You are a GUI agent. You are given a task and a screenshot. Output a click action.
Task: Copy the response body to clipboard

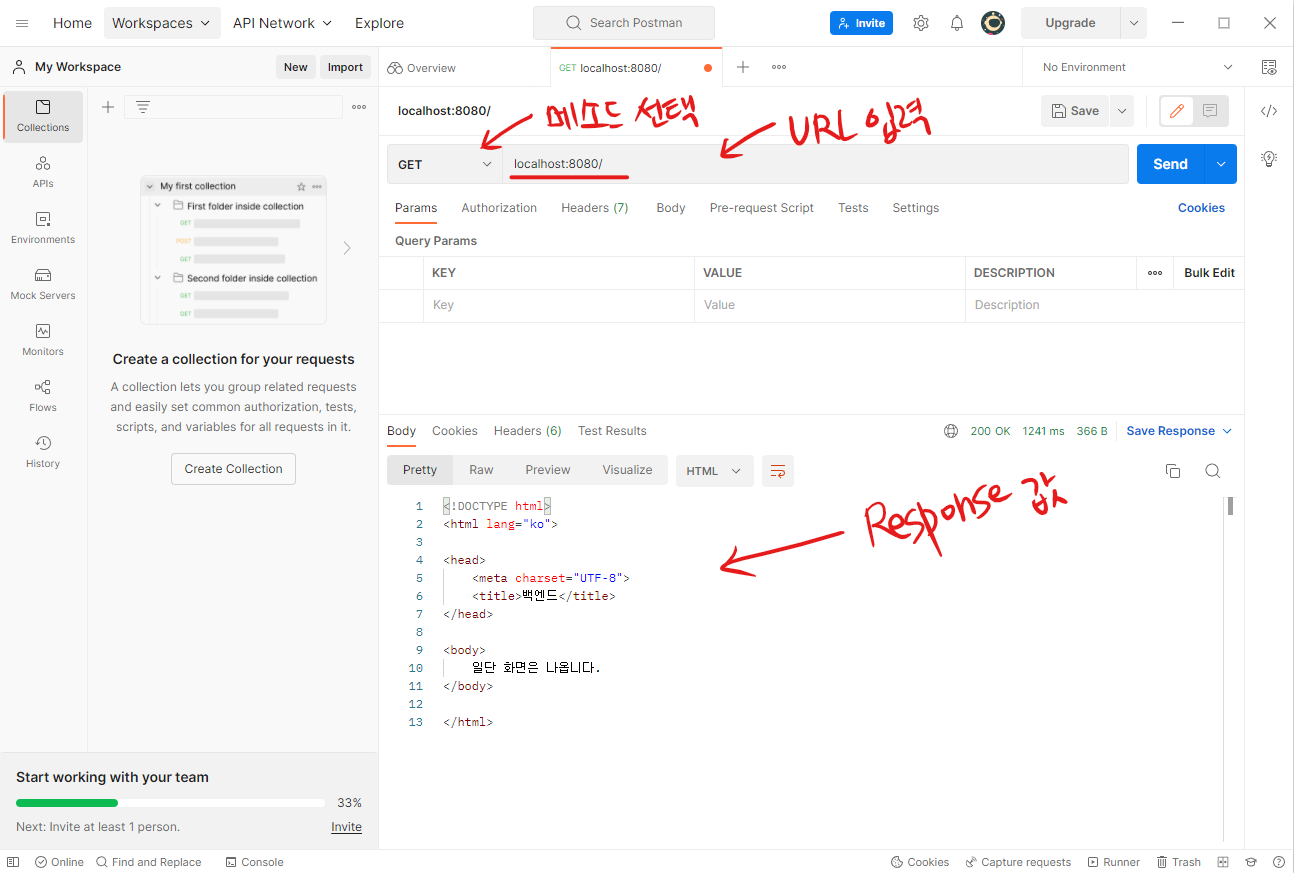click(1173, 471)
